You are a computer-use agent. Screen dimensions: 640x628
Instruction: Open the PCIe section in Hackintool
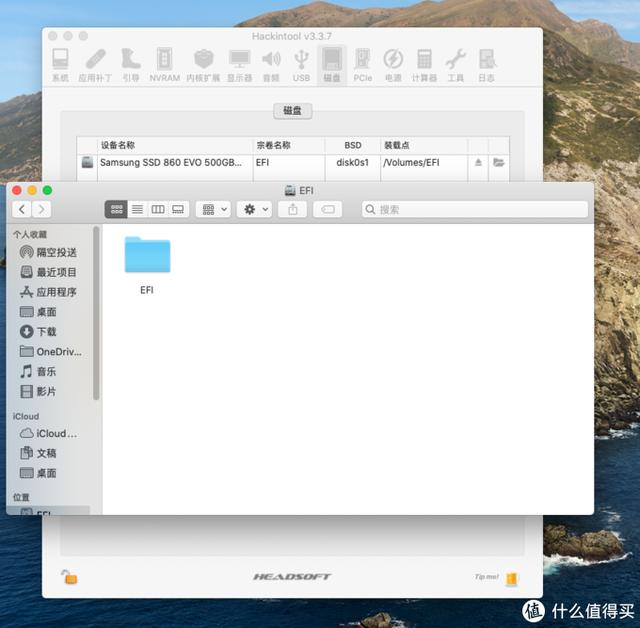coord(362,65)
